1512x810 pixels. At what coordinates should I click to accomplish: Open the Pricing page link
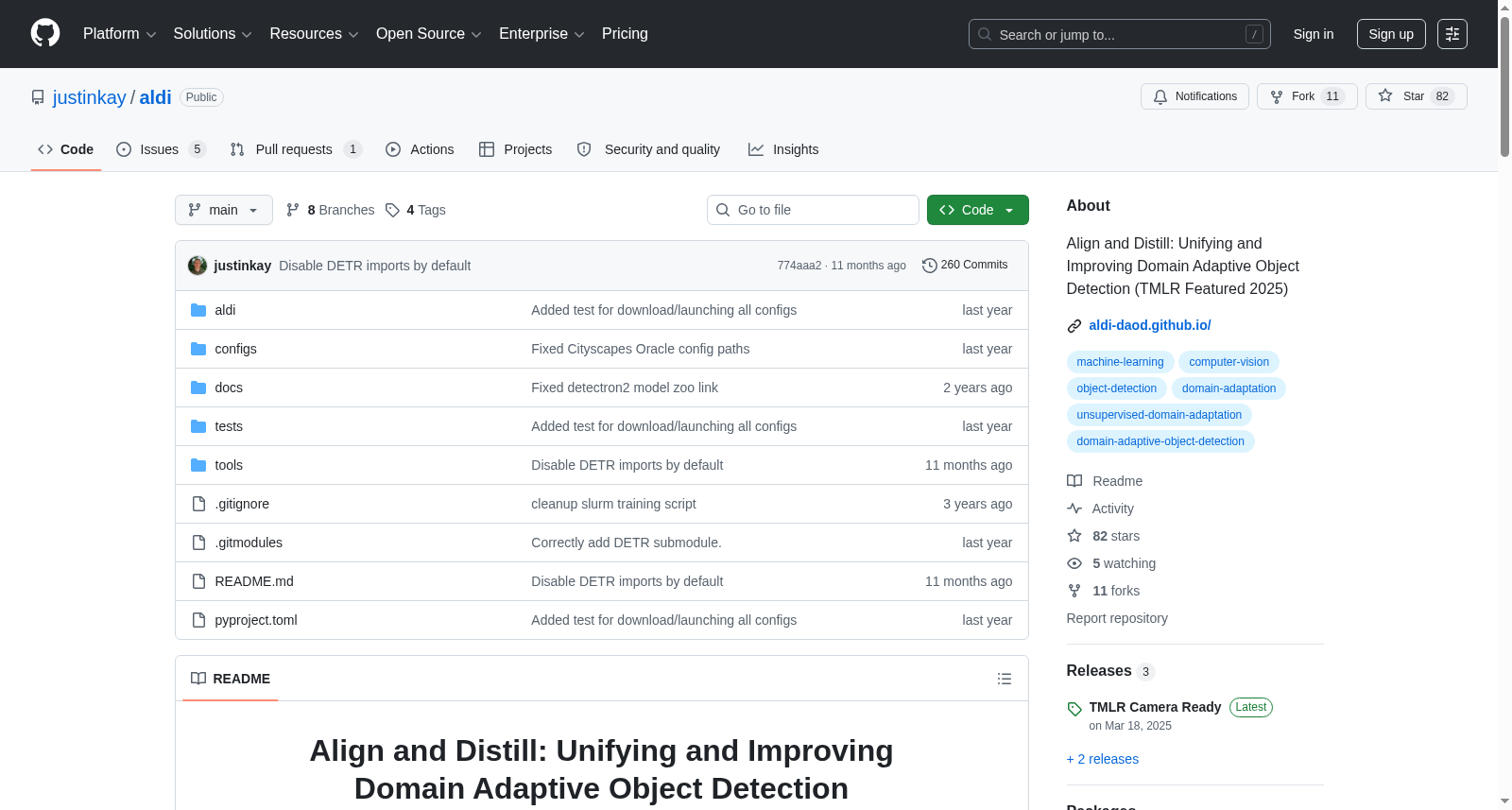625,34
